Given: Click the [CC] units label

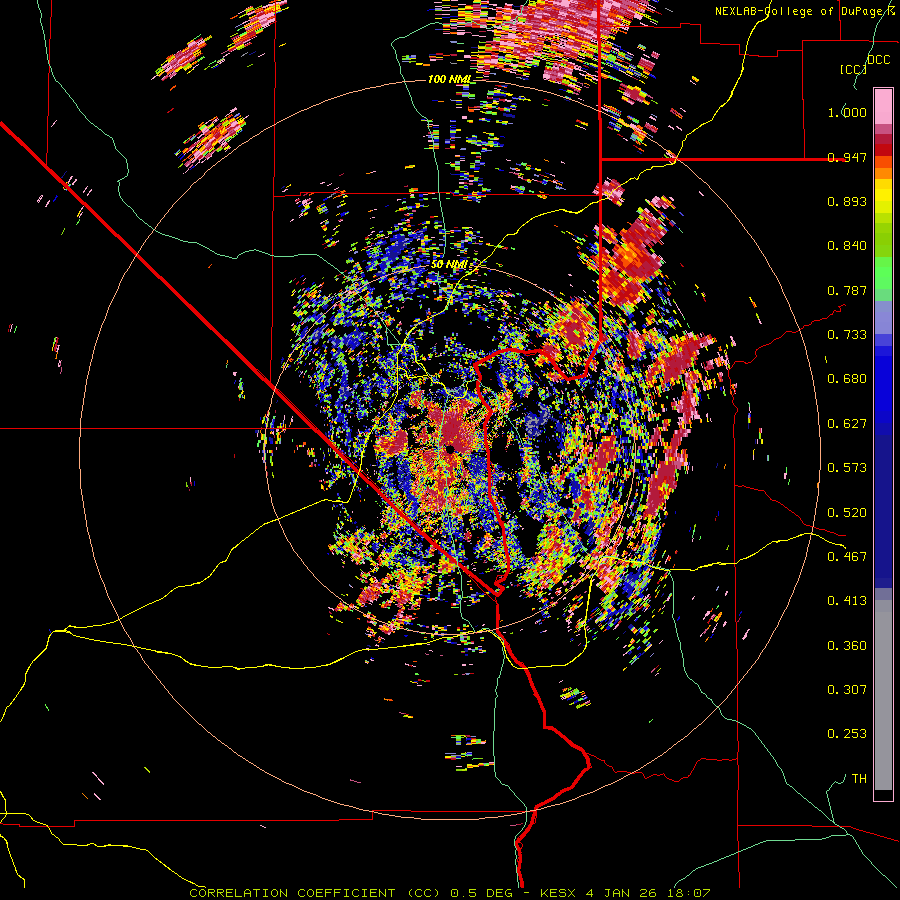Looking at the screenshot, I should tap(853, 69).
